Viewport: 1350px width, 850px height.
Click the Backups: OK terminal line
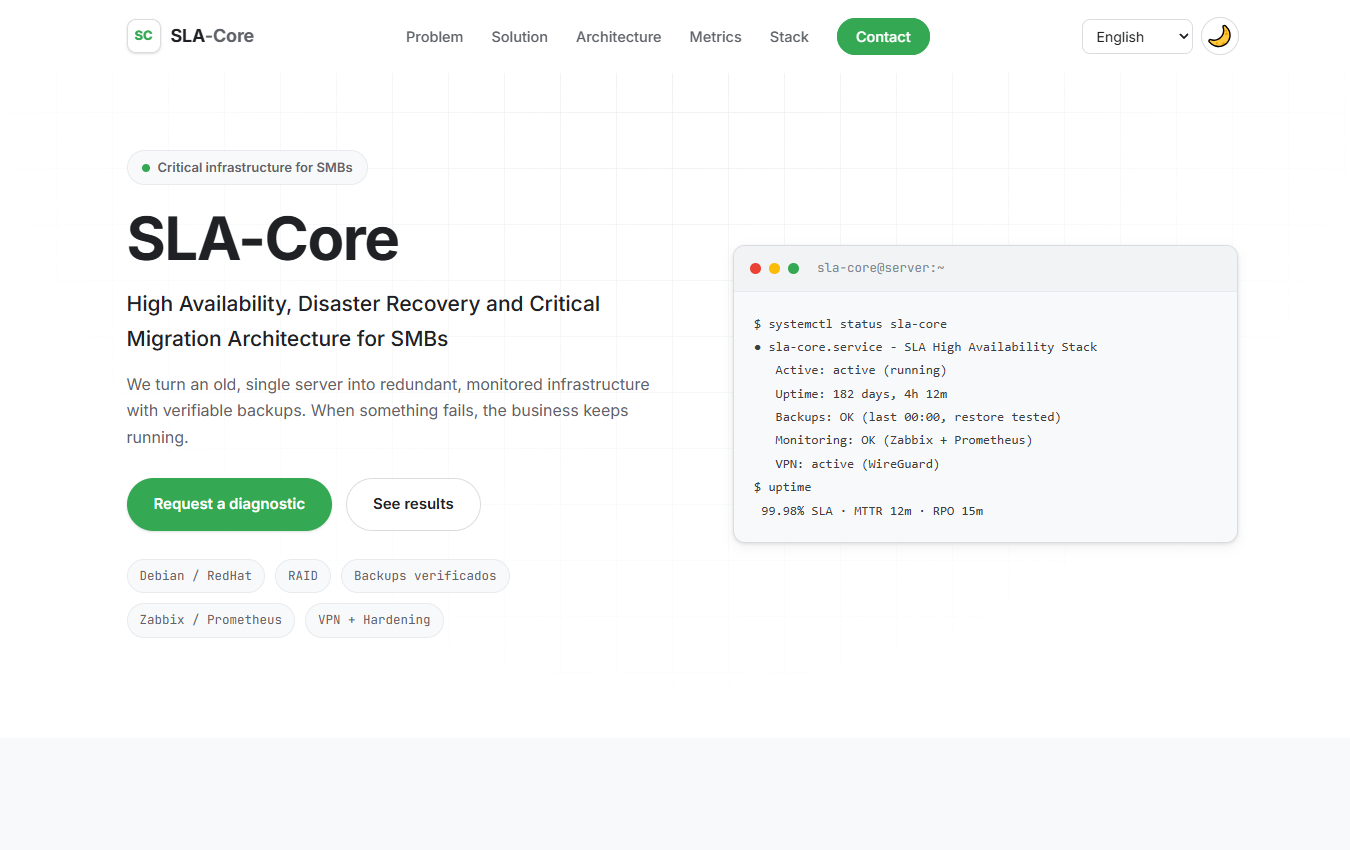pyautogui.click(x=918, y=417)
